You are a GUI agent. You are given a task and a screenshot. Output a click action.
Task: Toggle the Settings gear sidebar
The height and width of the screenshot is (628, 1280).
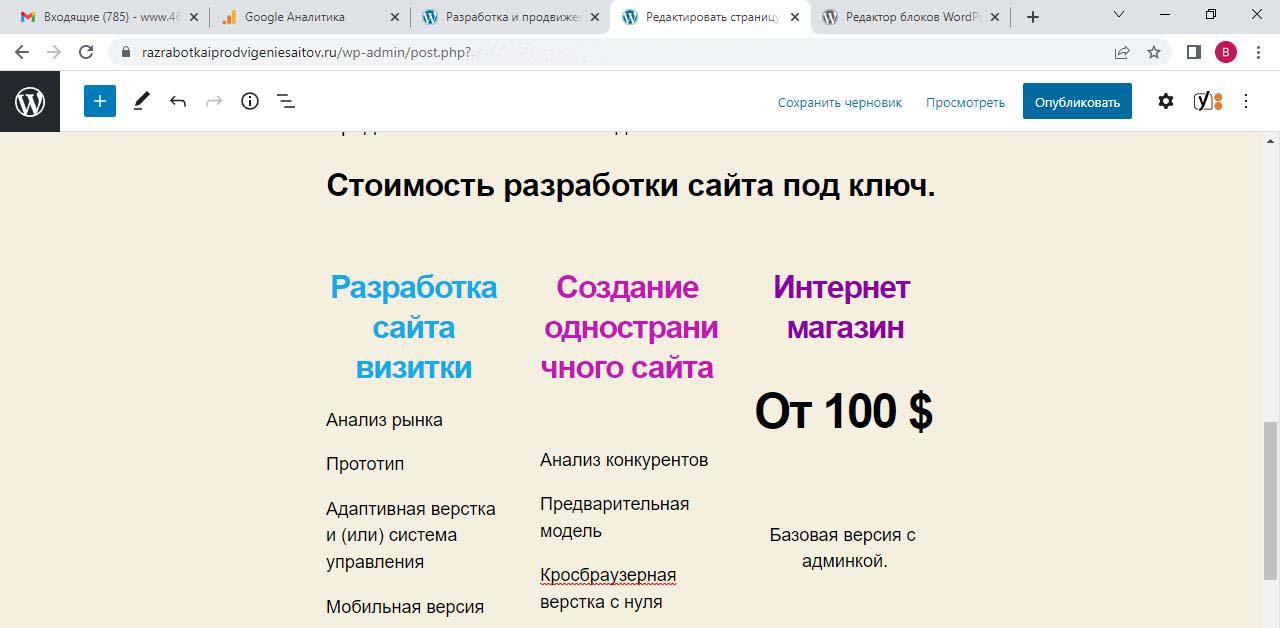coord(1165,101)
